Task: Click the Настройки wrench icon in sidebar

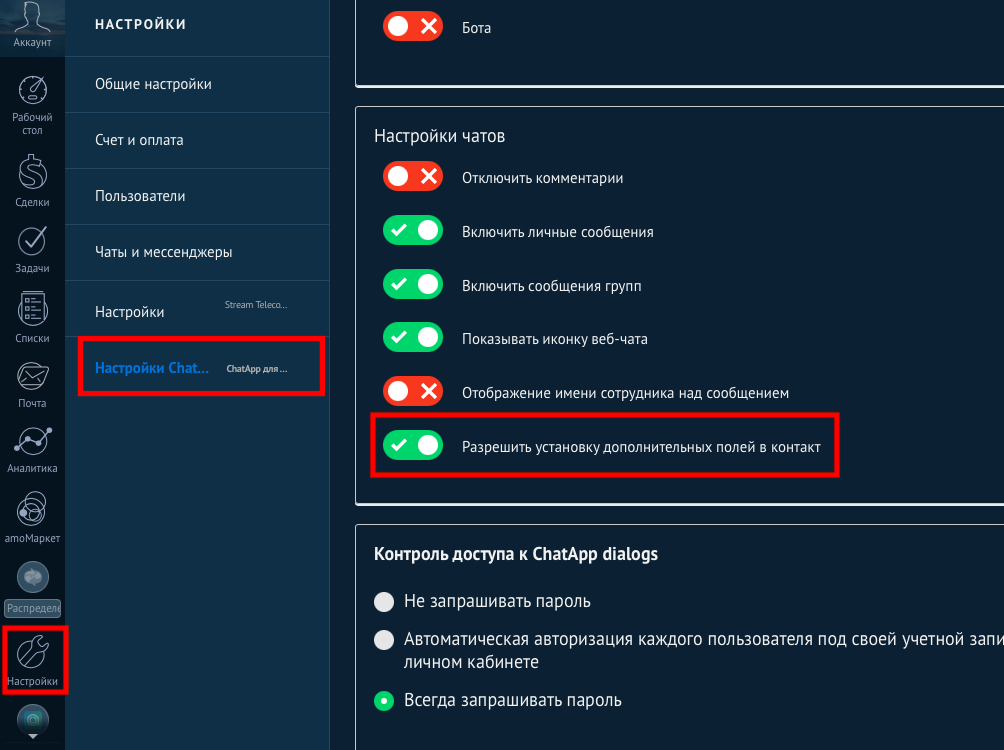Action: 33,653
